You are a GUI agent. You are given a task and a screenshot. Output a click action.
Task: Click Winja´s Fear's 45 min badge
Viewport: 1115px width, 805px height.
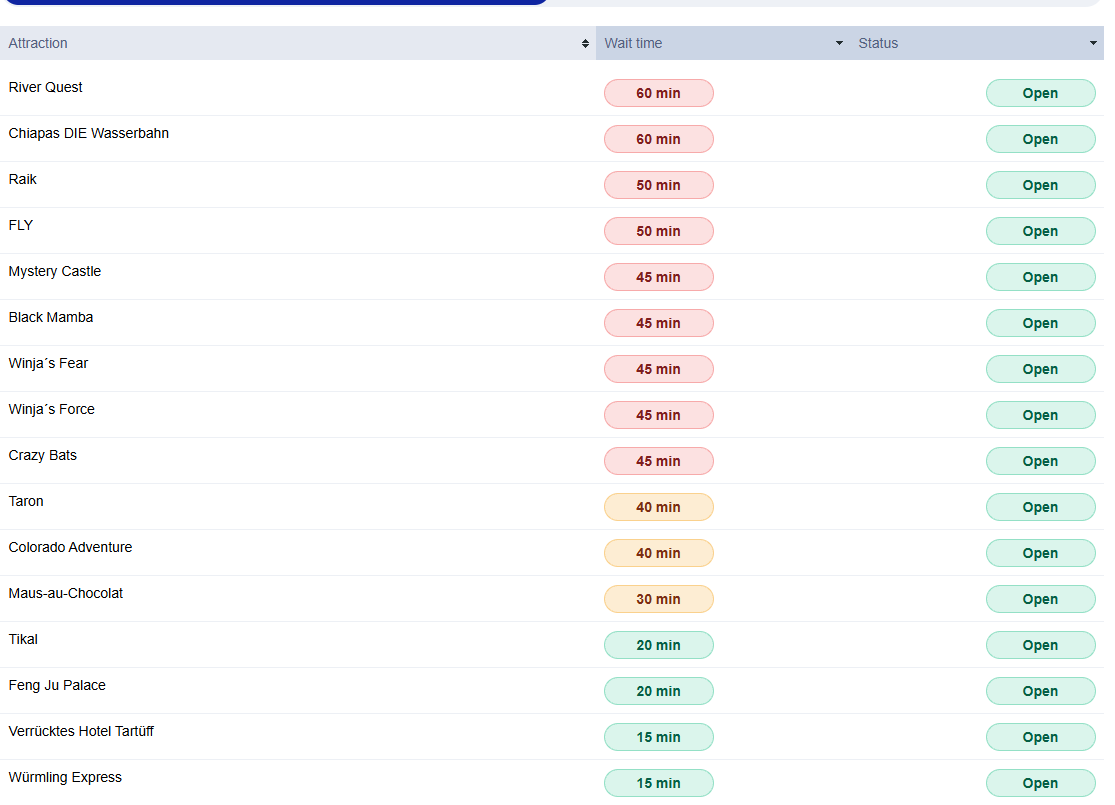point(658,369)
